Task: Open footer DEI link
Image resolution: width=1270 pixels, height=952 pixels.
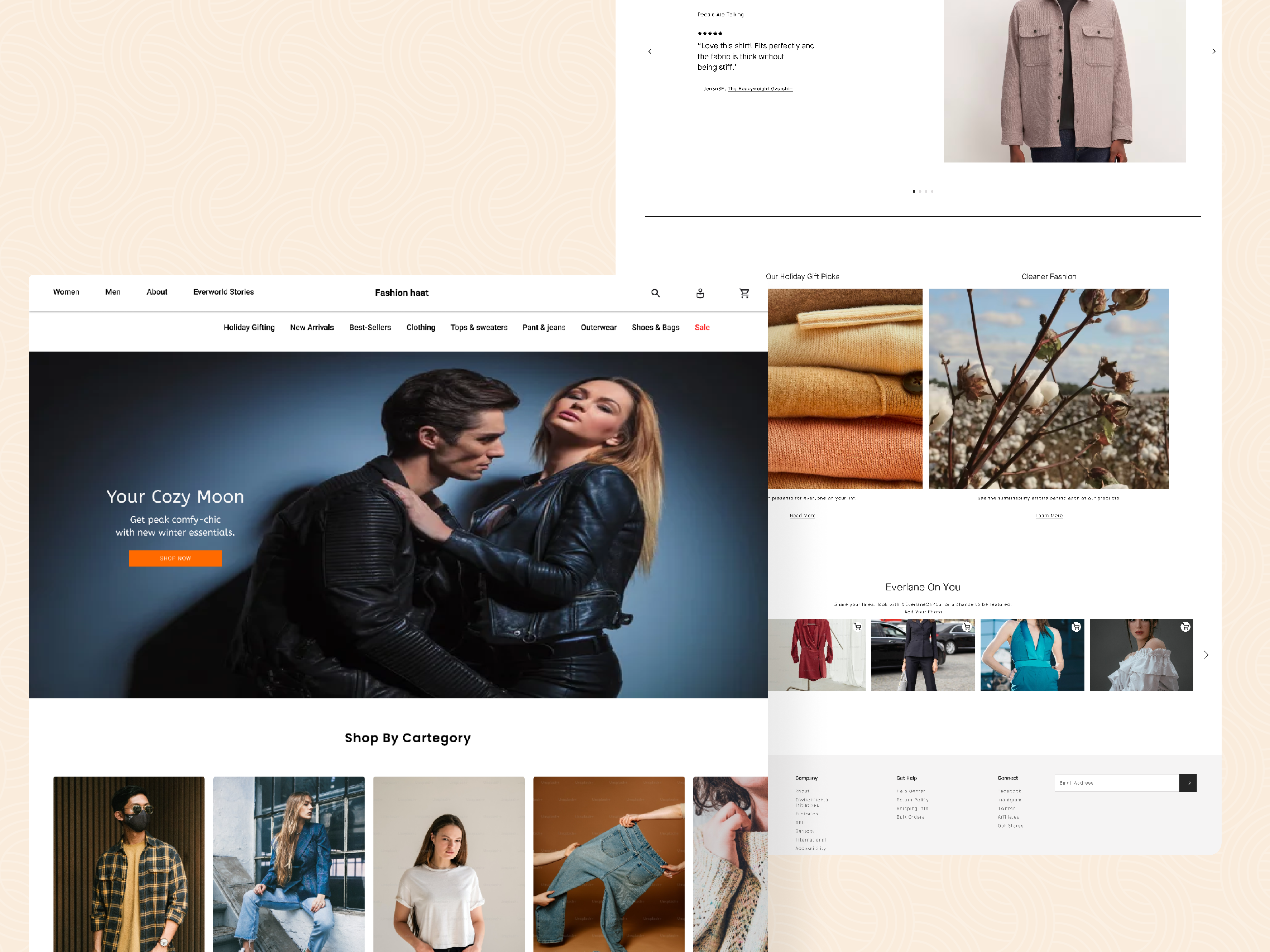Action: (x=799, y=823)
